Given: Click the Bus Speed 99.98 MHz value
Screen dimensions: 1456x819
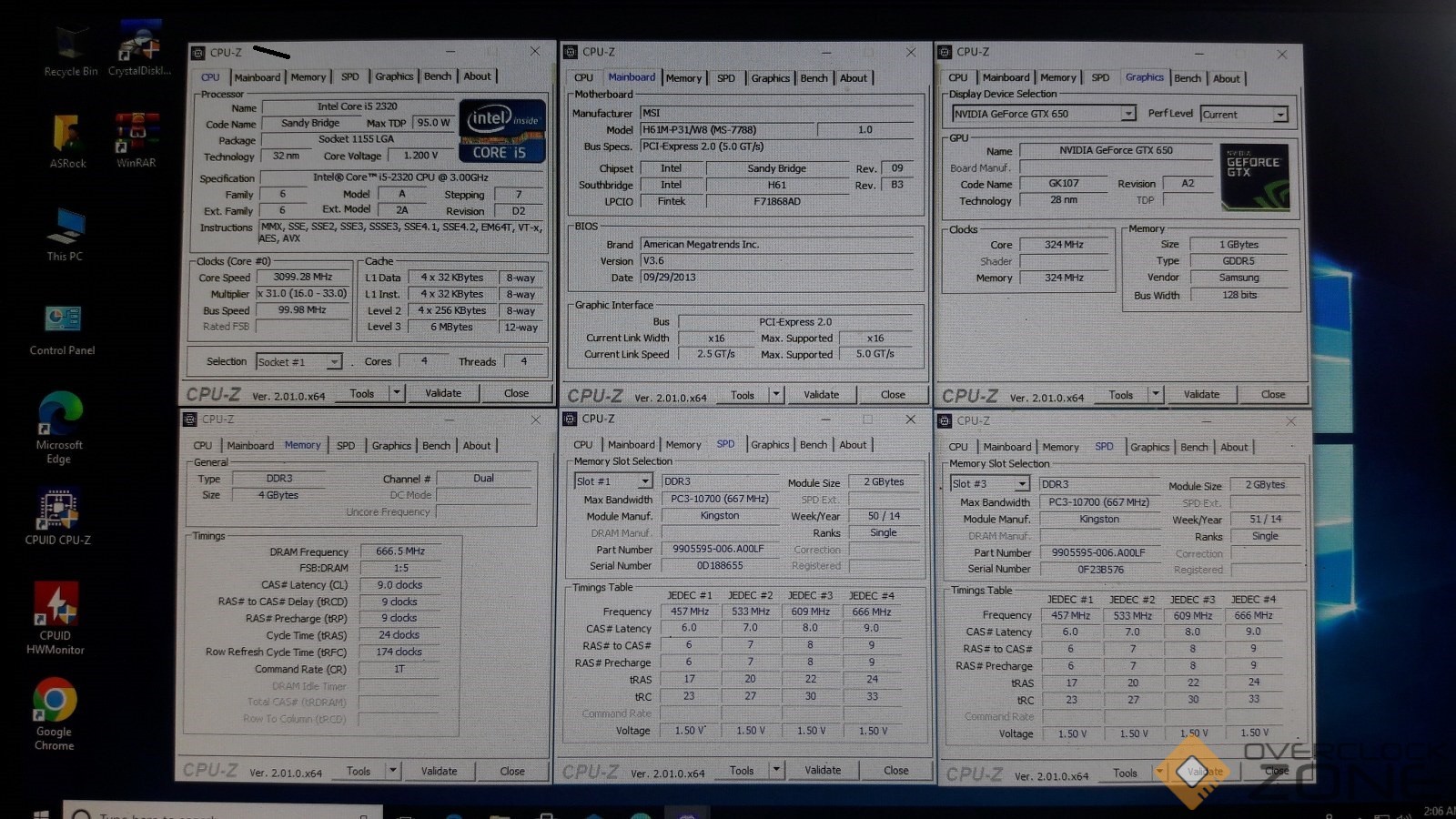Looking at the screenshot, I should [x=304, y=309].
